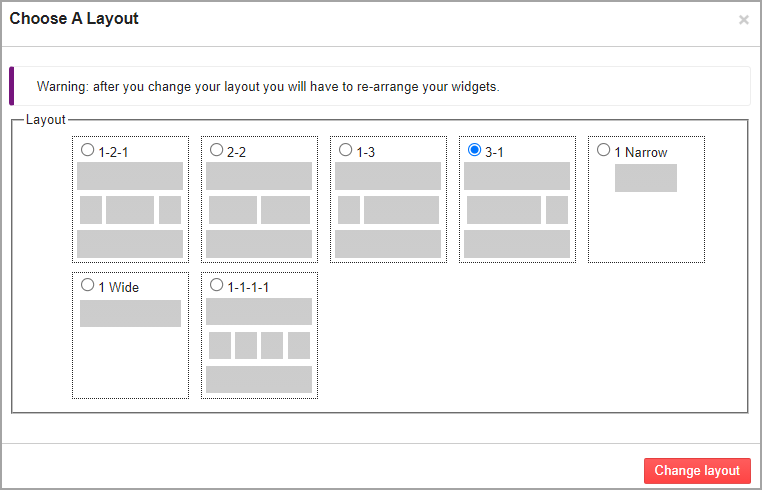
Task: Click the 3-1 layout preview diagram
Action: click(x=517, y=210)
